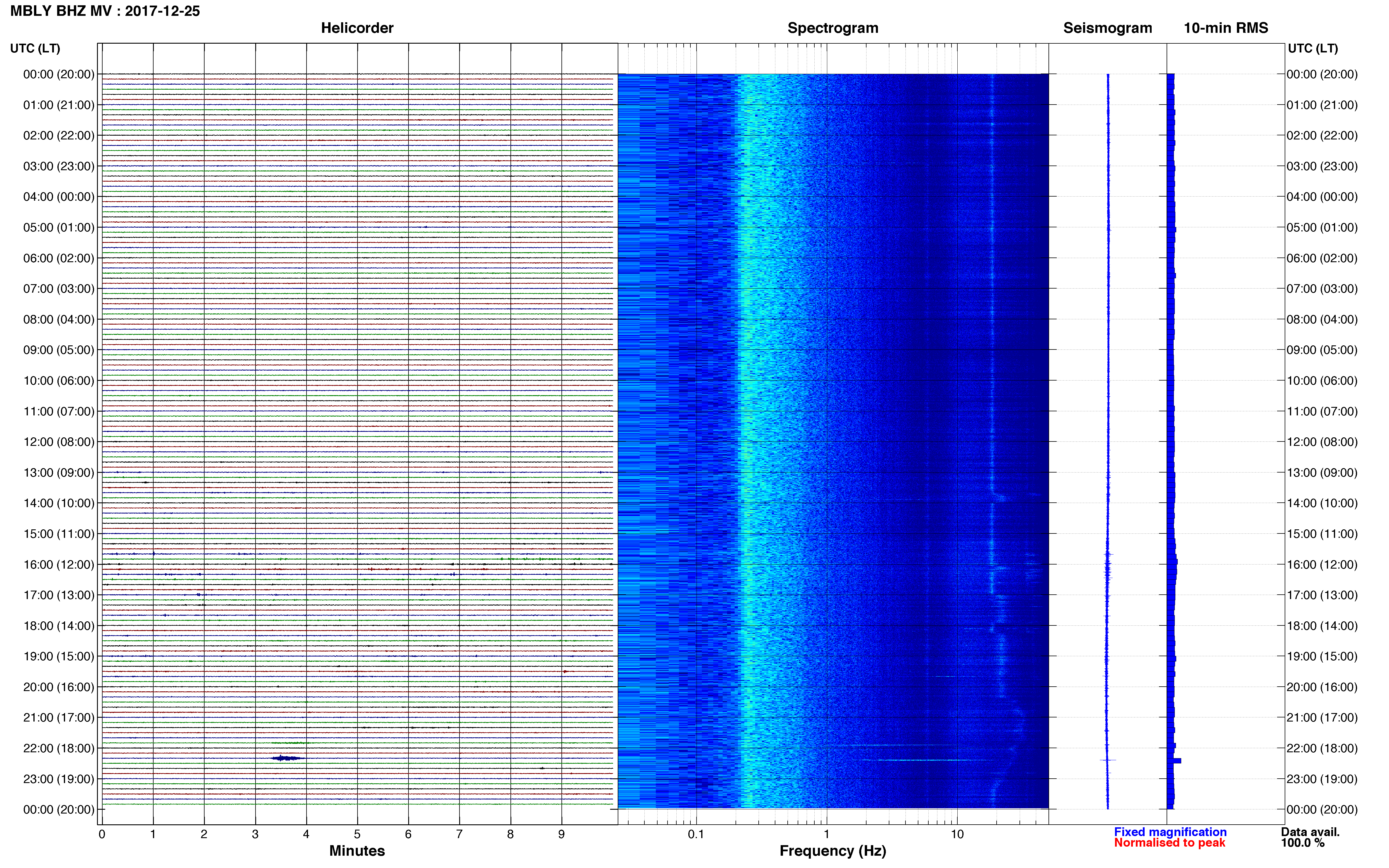Click '17:00 (13:00)' on RMS side time axis
The width and height of the screenshot is (1389, 868).
tap(1322, 595)
